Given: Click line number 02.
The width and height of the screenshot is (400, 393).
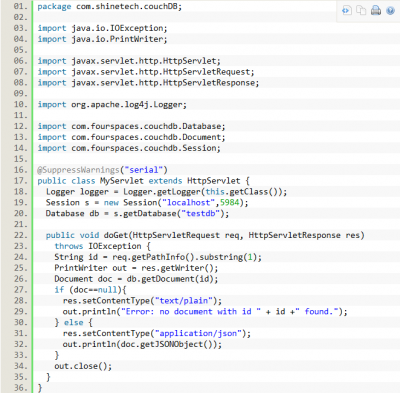Looking at the screenshot, I should point(21,17).
